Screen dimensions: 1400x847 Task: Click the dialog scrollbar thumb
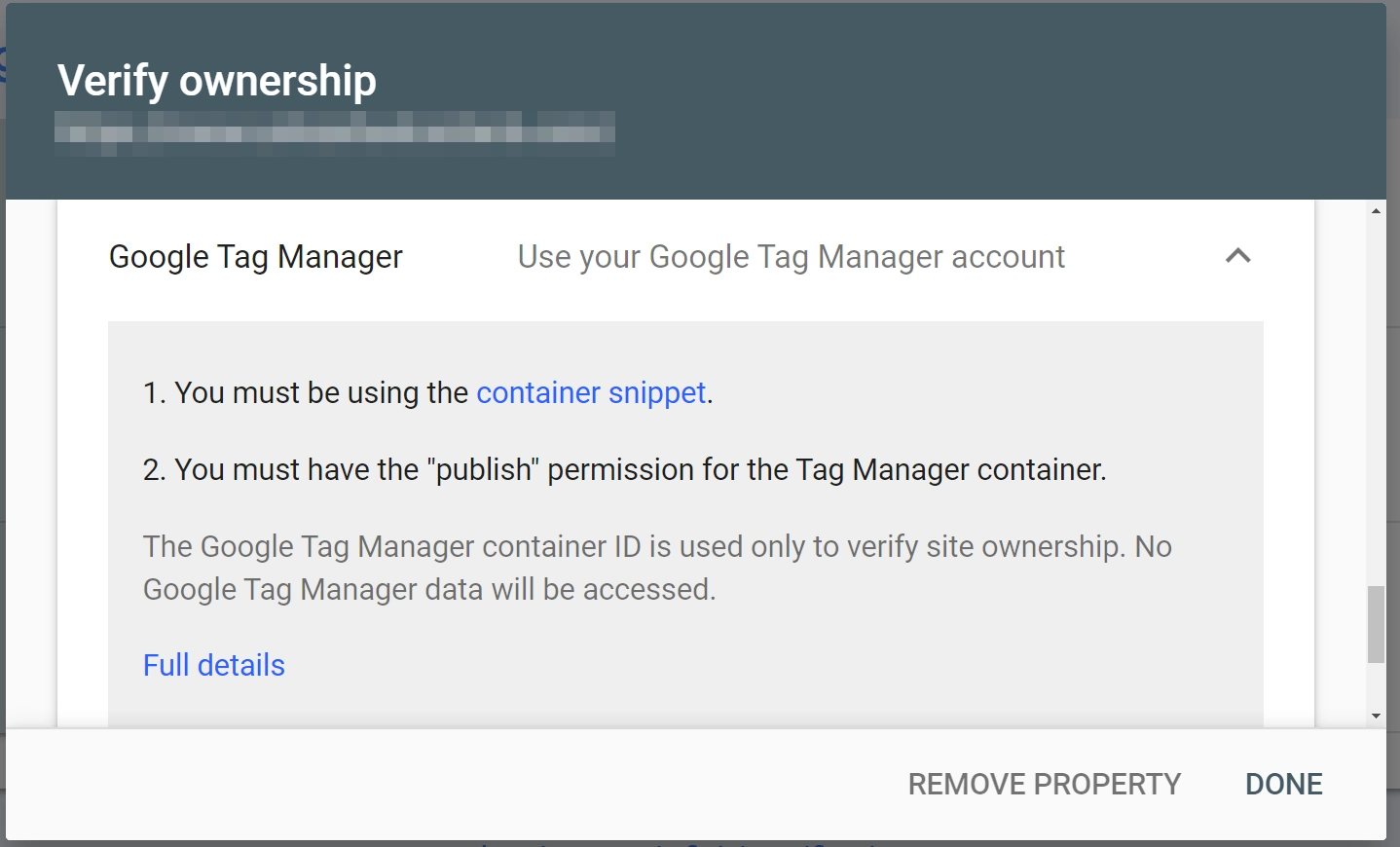point(1376,624)
